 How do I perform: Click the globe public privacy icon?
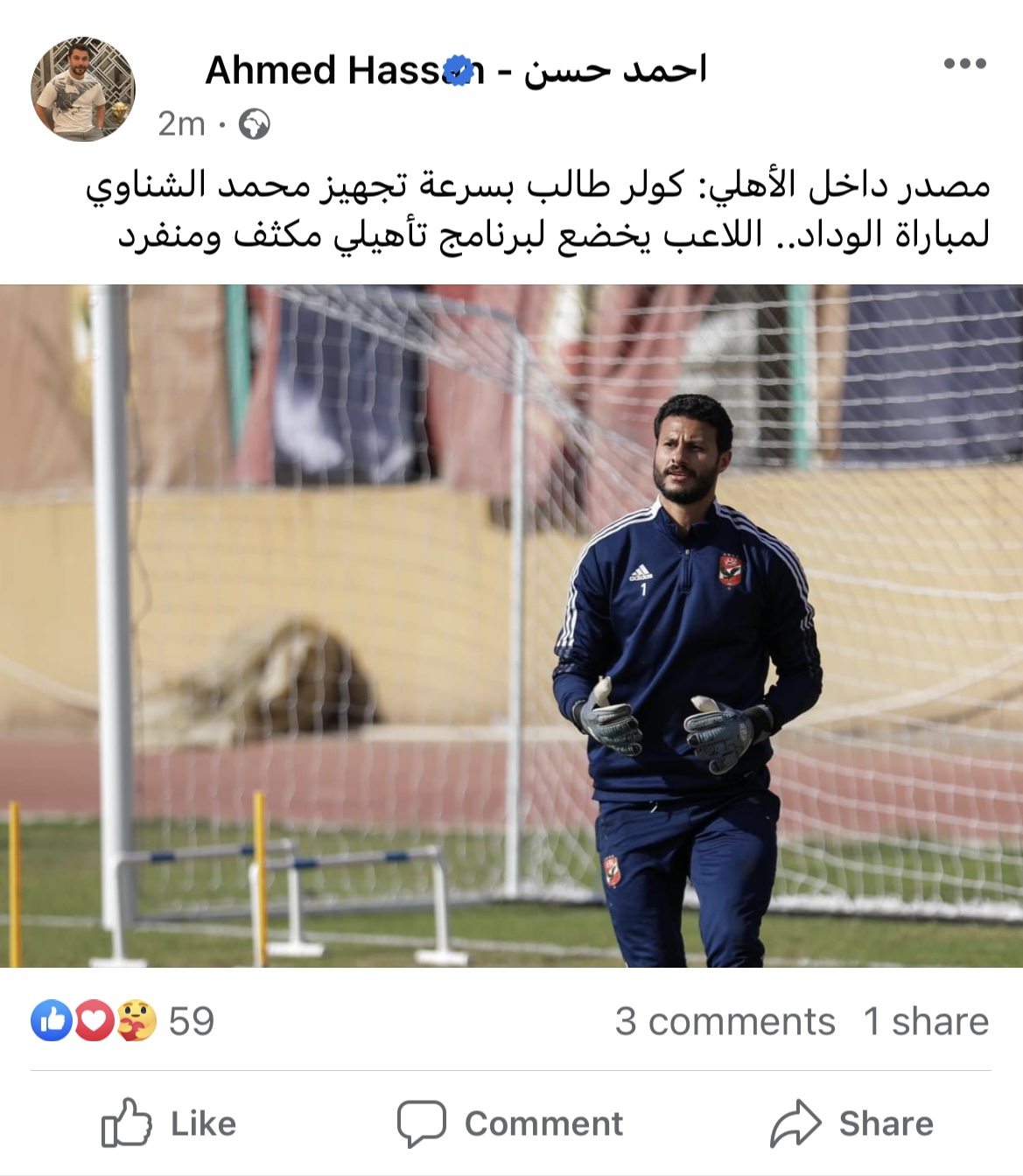[x=255, y=124]
